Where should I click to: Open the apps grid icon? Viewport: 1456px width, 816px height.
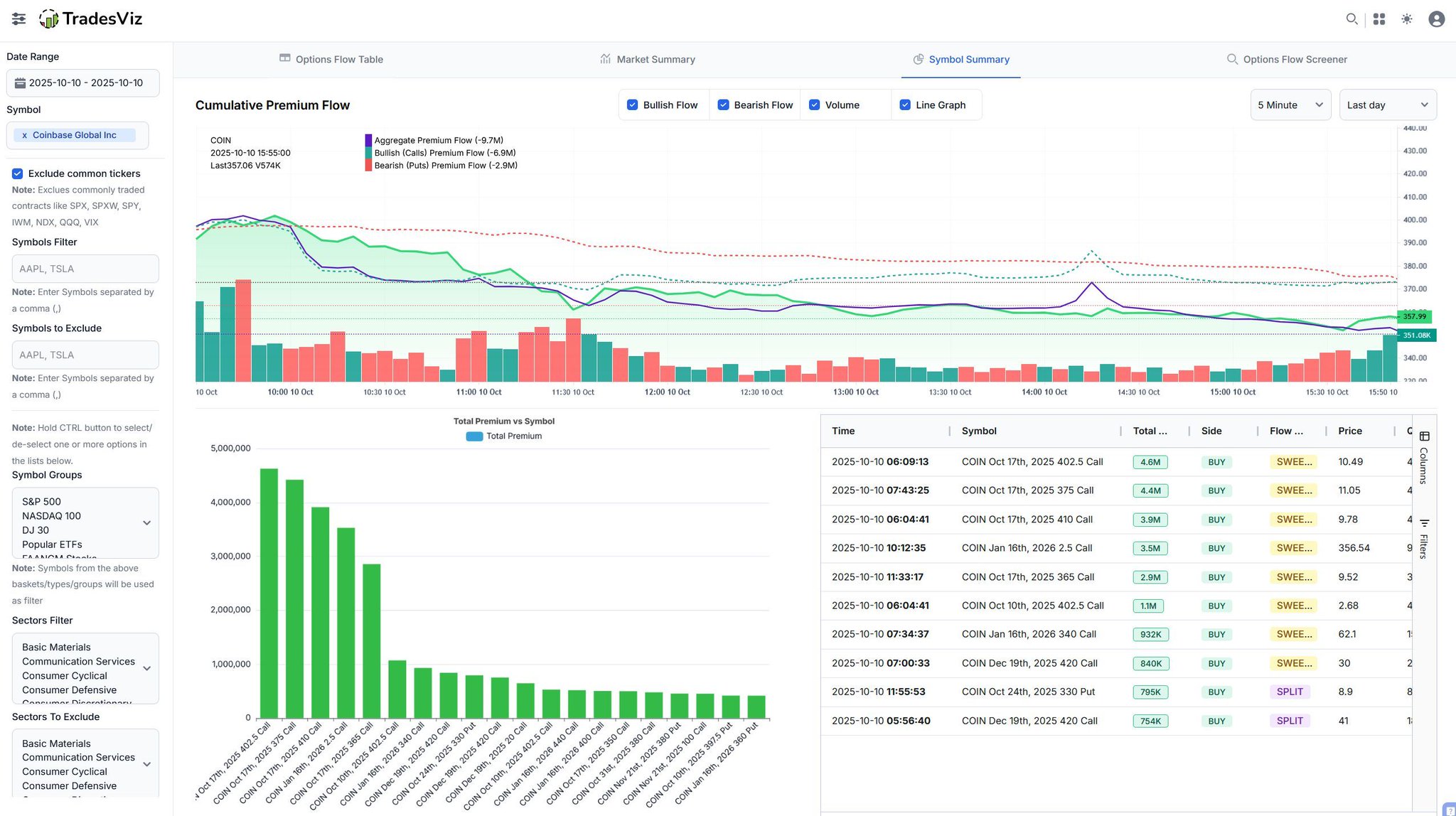(x=1379, y=19)
